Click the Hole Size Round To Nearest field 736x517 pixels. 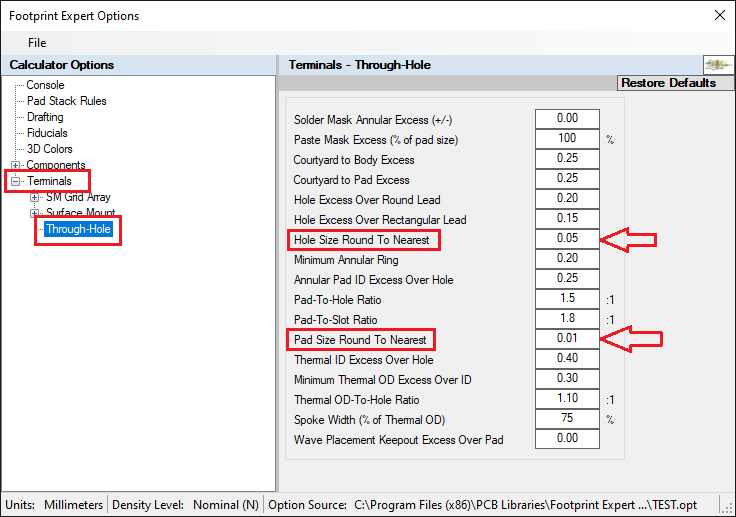(567, 239)
